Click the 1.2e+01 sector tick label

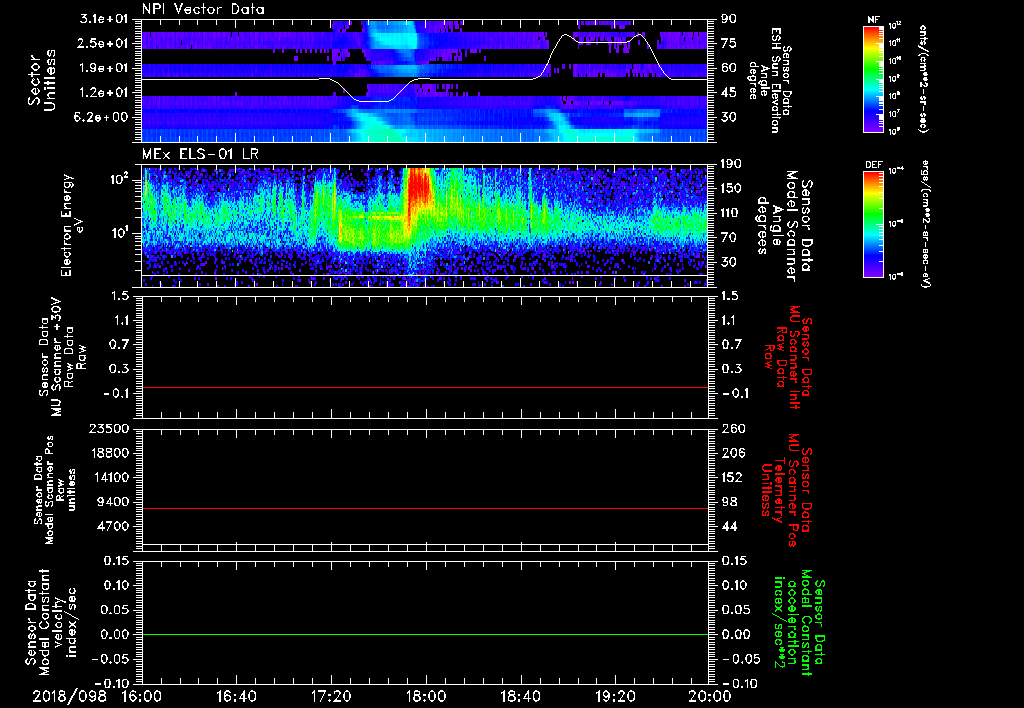[x=104, y=93]
